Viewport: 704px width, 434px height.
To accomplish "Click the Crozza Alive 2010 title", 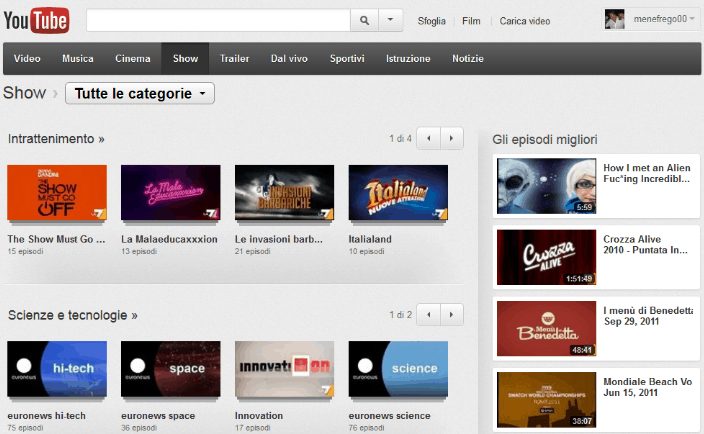I will click(645, 245).
